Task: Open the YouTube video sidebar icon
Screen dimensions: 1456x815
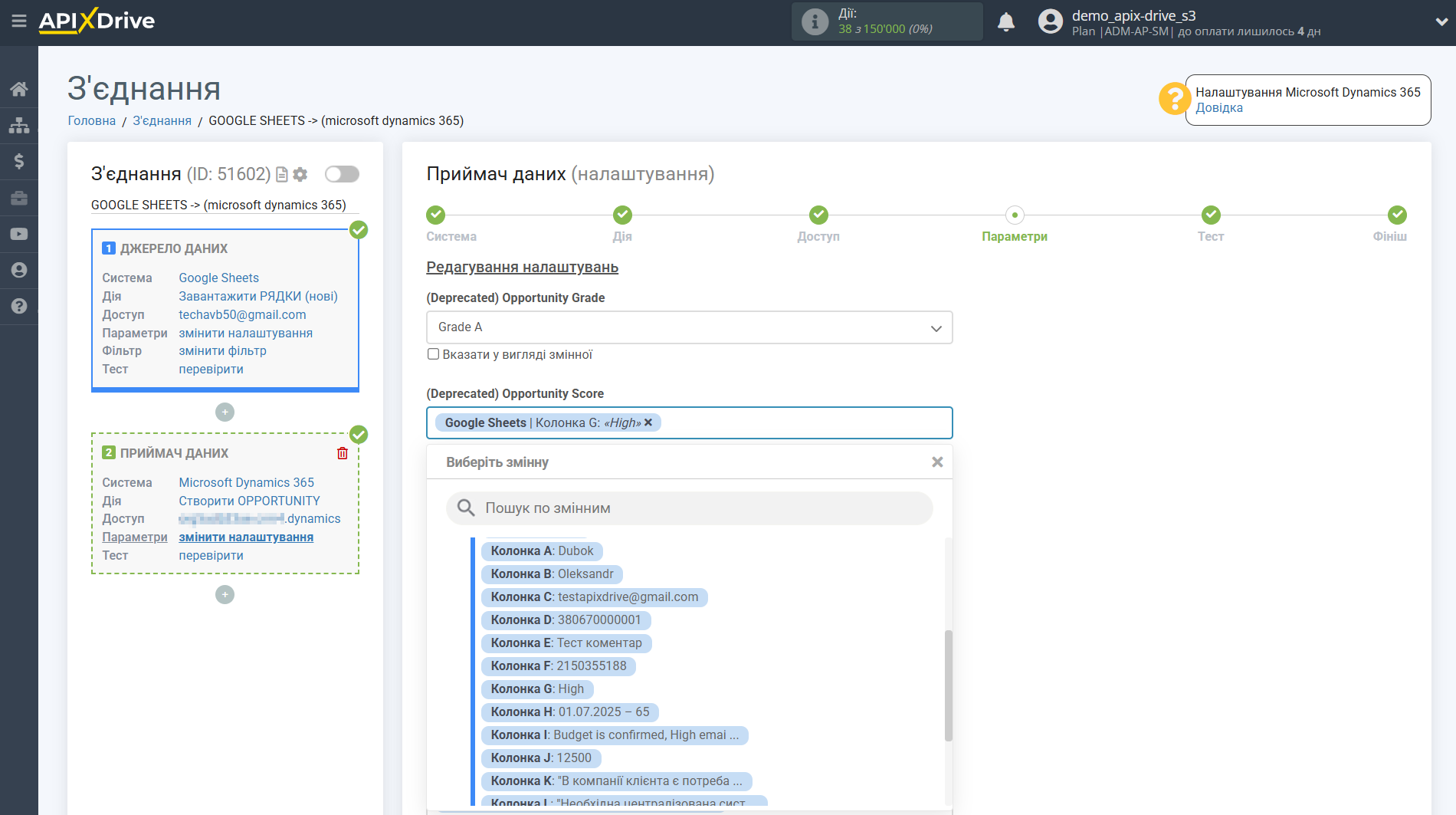Action: [19, 234]
